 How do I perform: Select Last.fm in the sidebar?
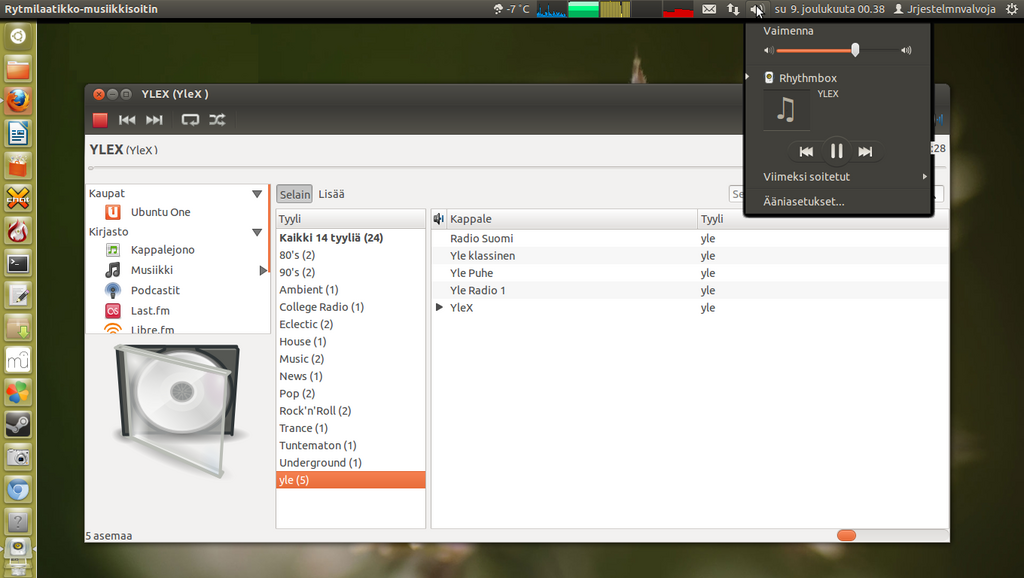pyautogui.click(x=150, y=310)
